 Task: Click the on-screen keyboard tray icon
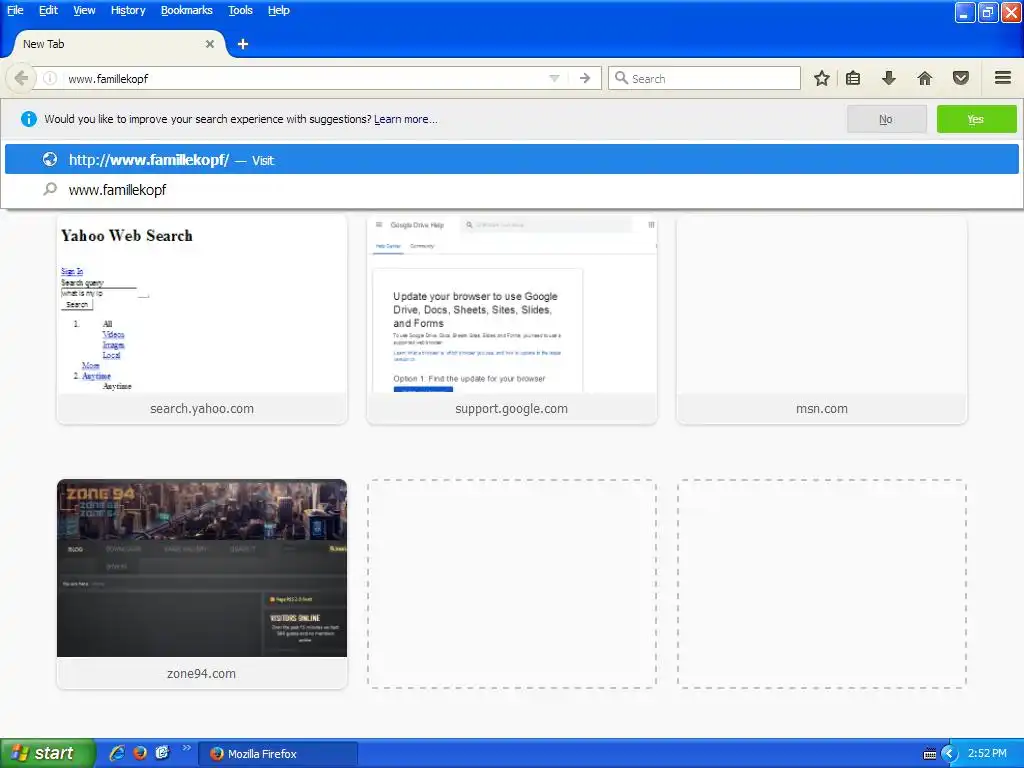(x=929, y=754)
